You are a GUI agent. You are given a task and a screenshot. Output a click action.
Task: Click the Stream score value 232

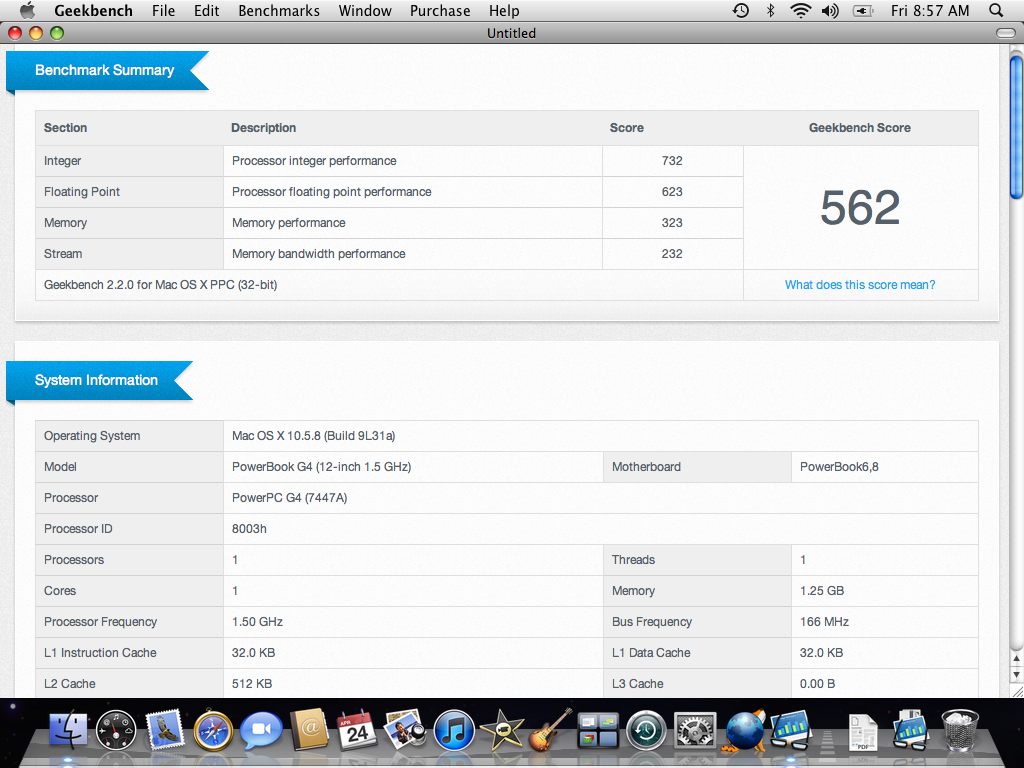[672, 254]
